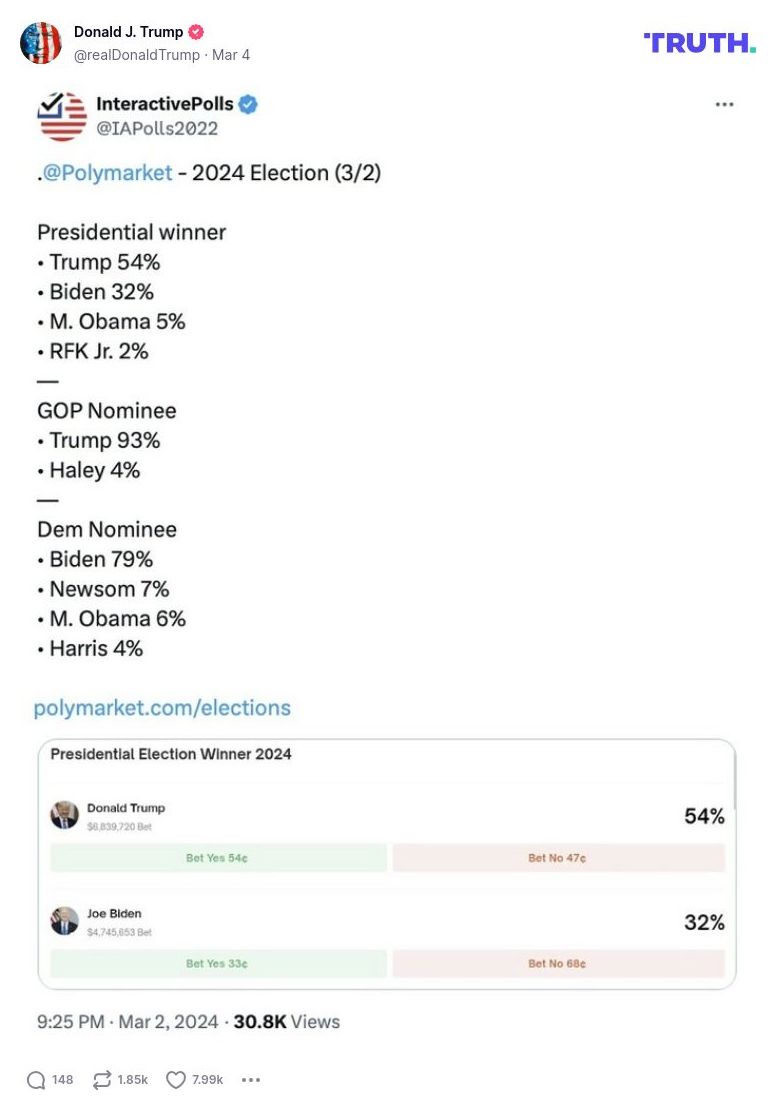The image size is (777, 1110).
Task: Open the ellipsis menu on the embedded tweet
Action: [724, 103]
